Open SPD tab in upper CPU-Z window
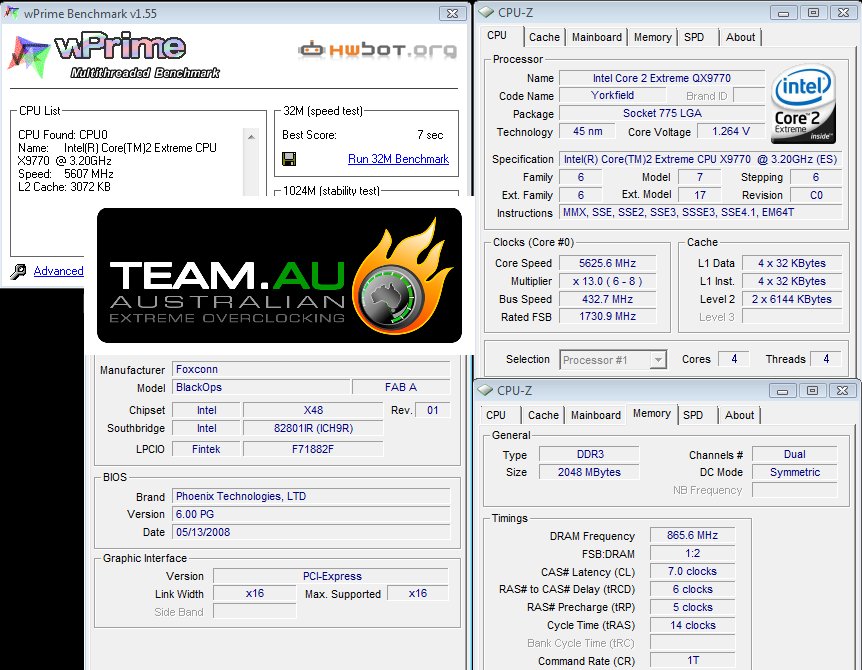 (x=694, y=37)
